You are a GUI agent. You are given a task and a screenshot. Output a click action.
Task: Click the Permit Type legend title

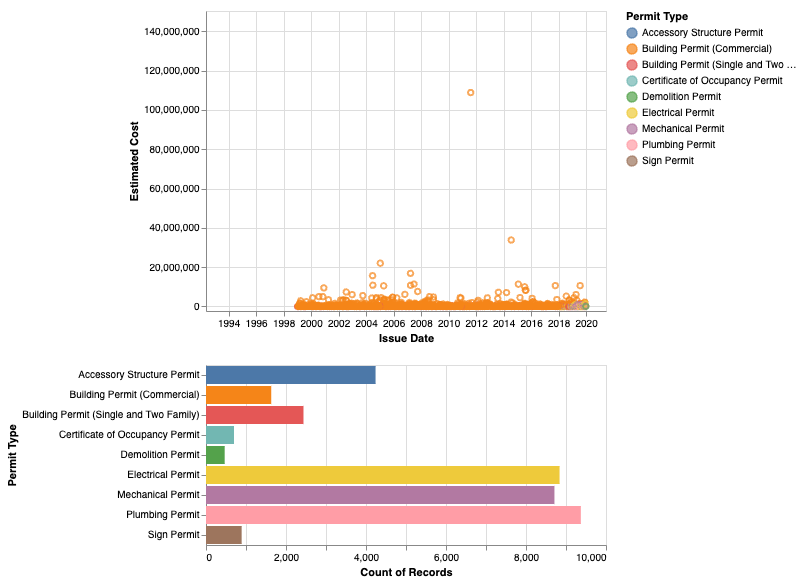[655, 16]
